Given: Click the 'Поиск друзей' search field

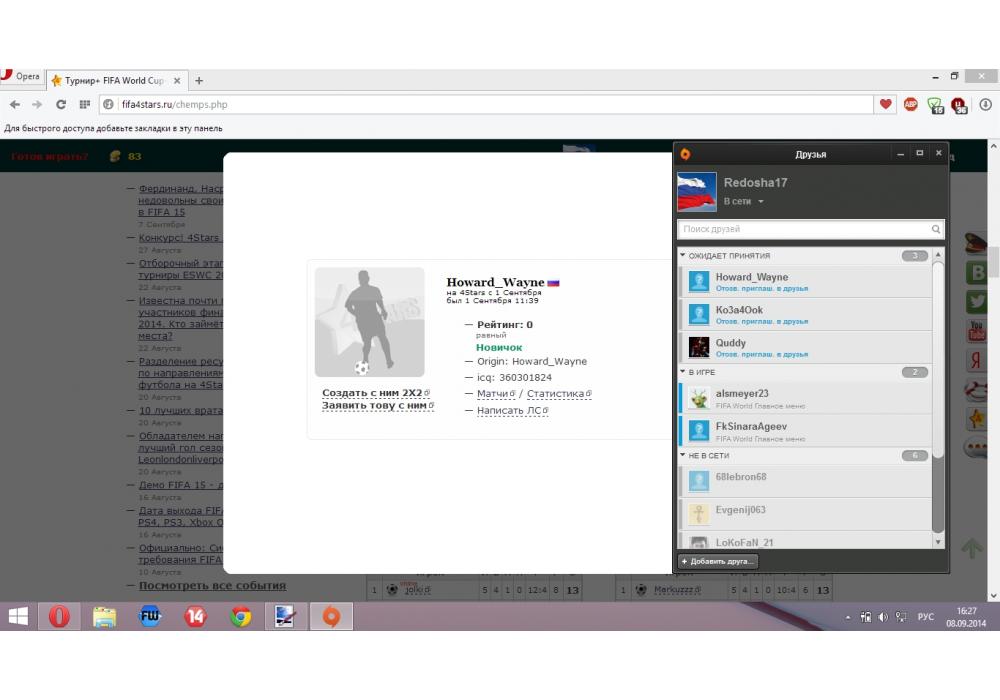Looking at the screenshot, I should [x=803, y=229].
